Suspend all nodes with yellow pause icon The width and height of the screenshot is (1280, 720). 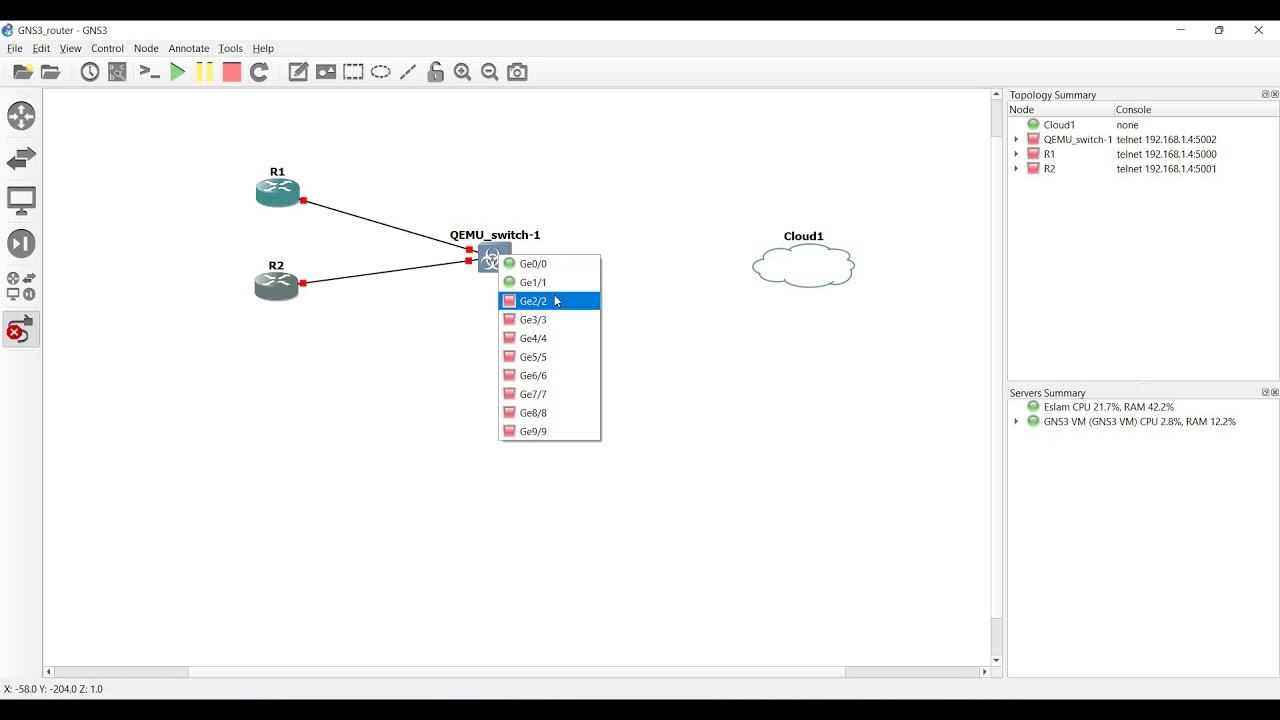click(205, 72)
